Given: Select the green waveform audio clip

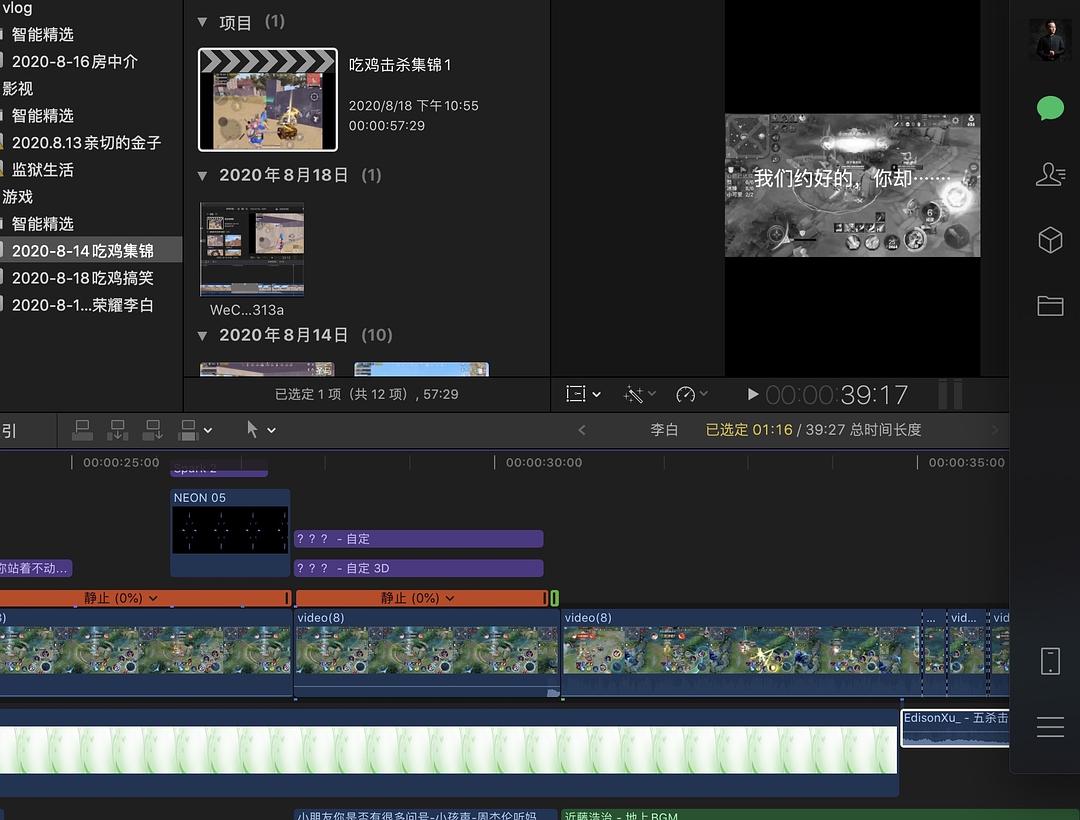Looking at the screenshot, I should [448, 753].
